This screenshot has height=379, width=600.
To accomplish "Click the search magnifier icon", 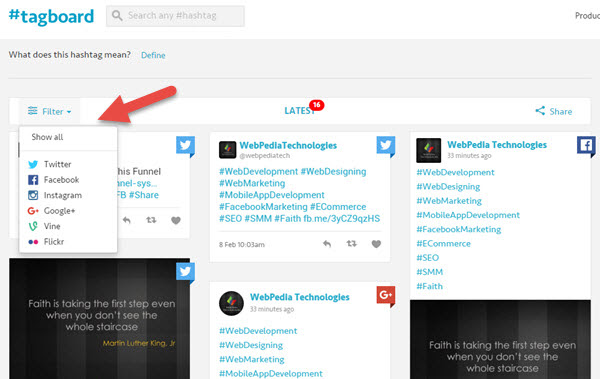I will coord(117,16).
